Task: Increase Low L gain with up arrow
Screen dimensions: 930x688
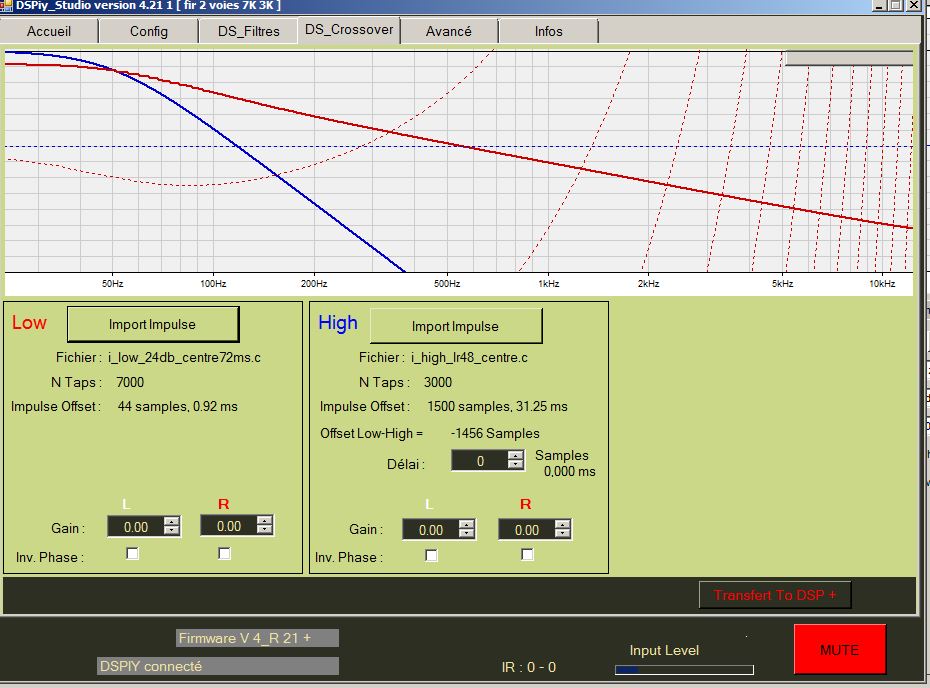Action: pos(172,522)
